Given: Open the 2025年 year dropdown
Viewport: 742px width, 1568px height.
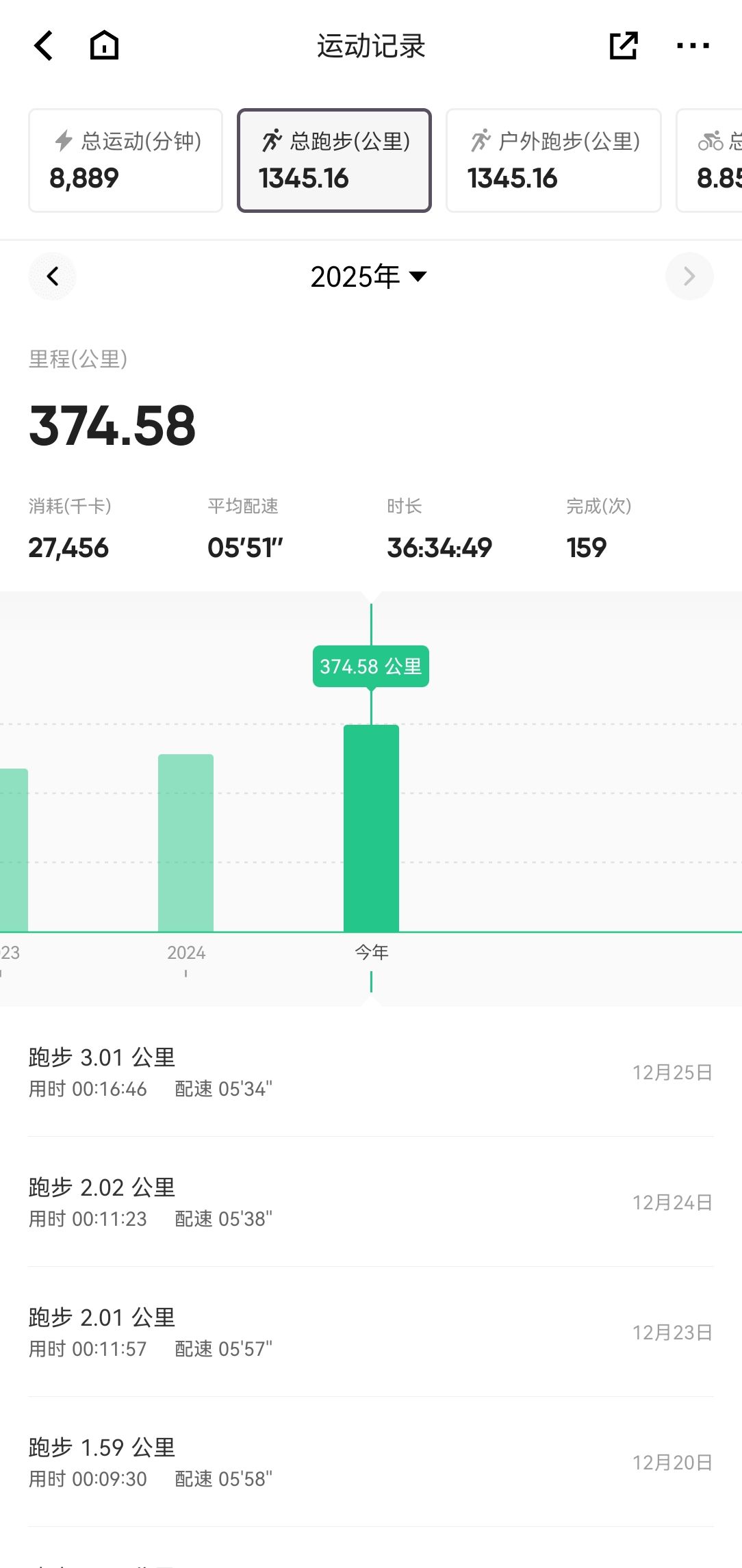Looking at the screenshot, I should pyautogui.click(x=369, y=277).
